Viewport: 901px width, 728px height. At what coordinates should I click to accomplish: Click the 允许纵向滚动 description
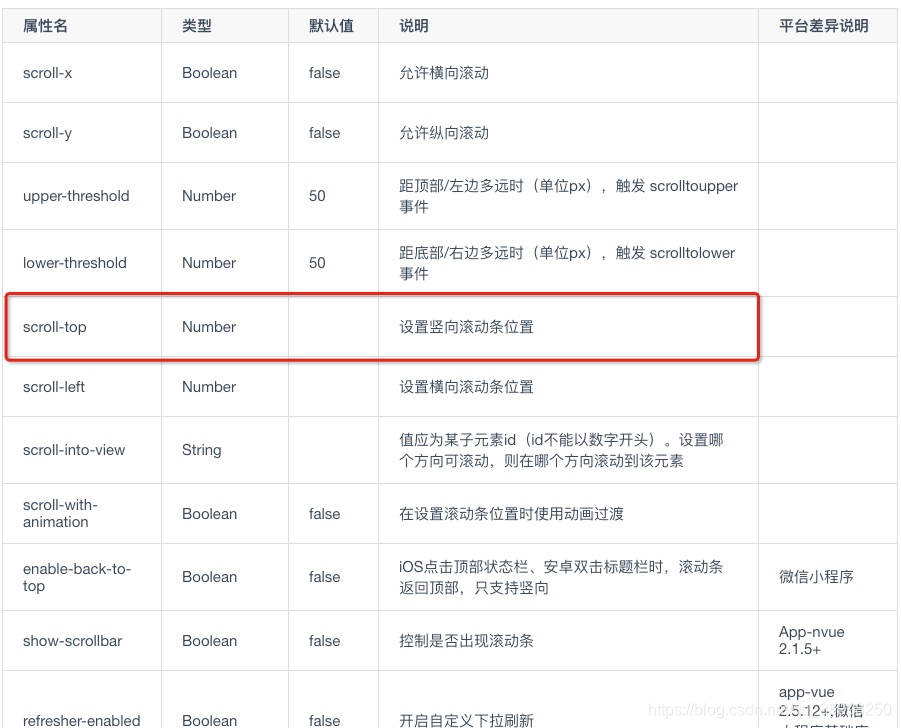pyautogui.click(x=444, y=133)
